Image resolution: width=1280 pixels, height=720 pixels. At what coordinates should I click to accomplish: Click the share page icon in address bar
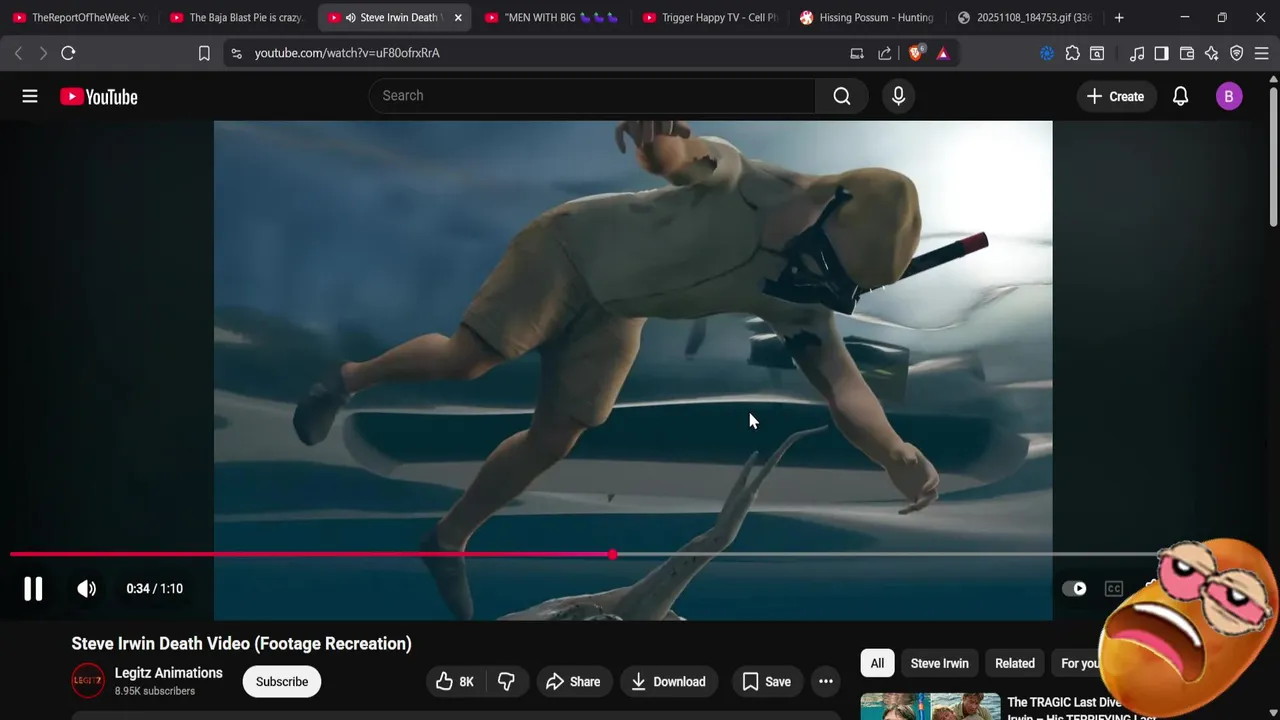coord(885,53)
